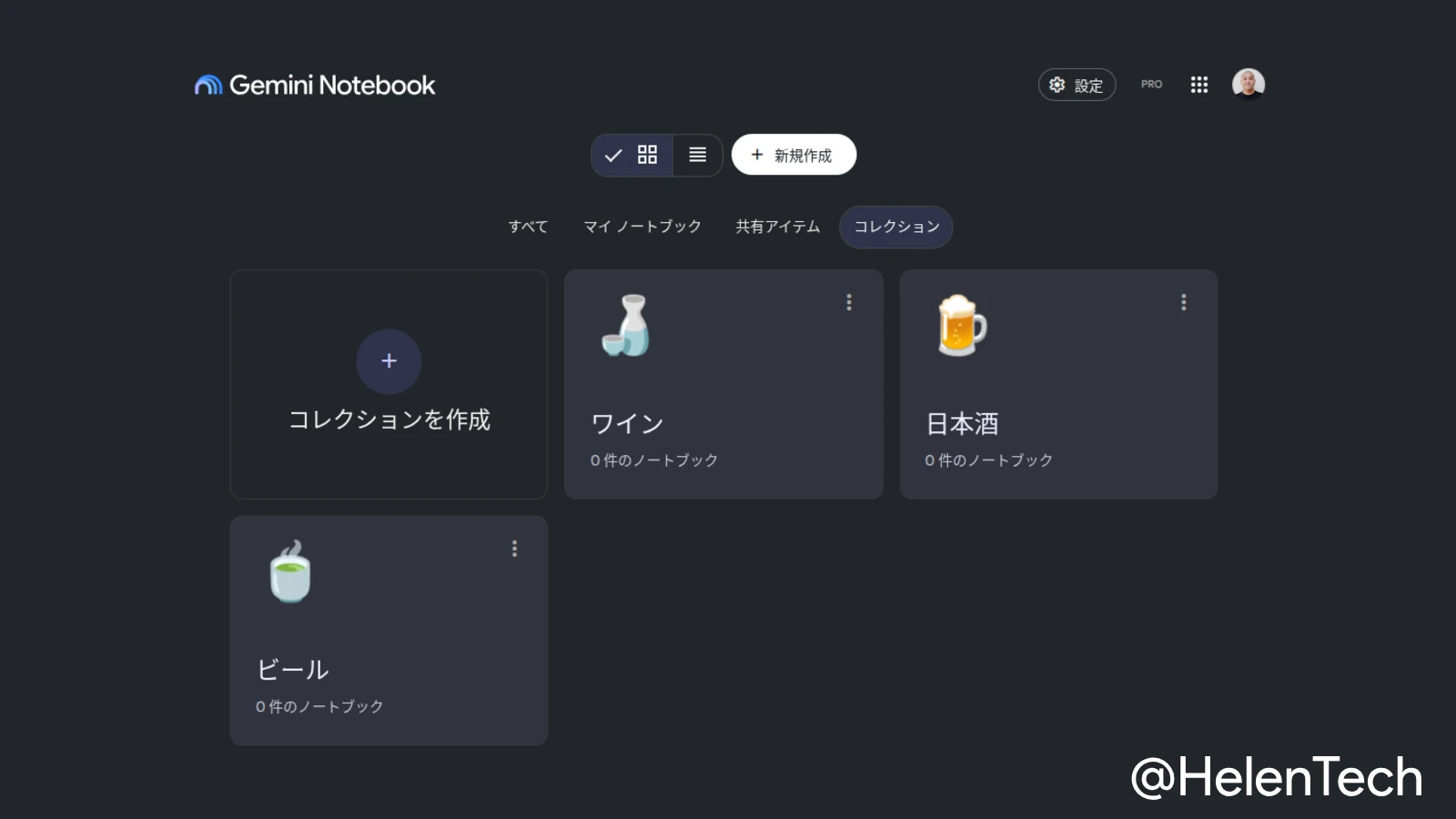This screenshot has height=819, width=1456.
Task: Select the 共有アイテム tab
Action: tap(778, 227)
